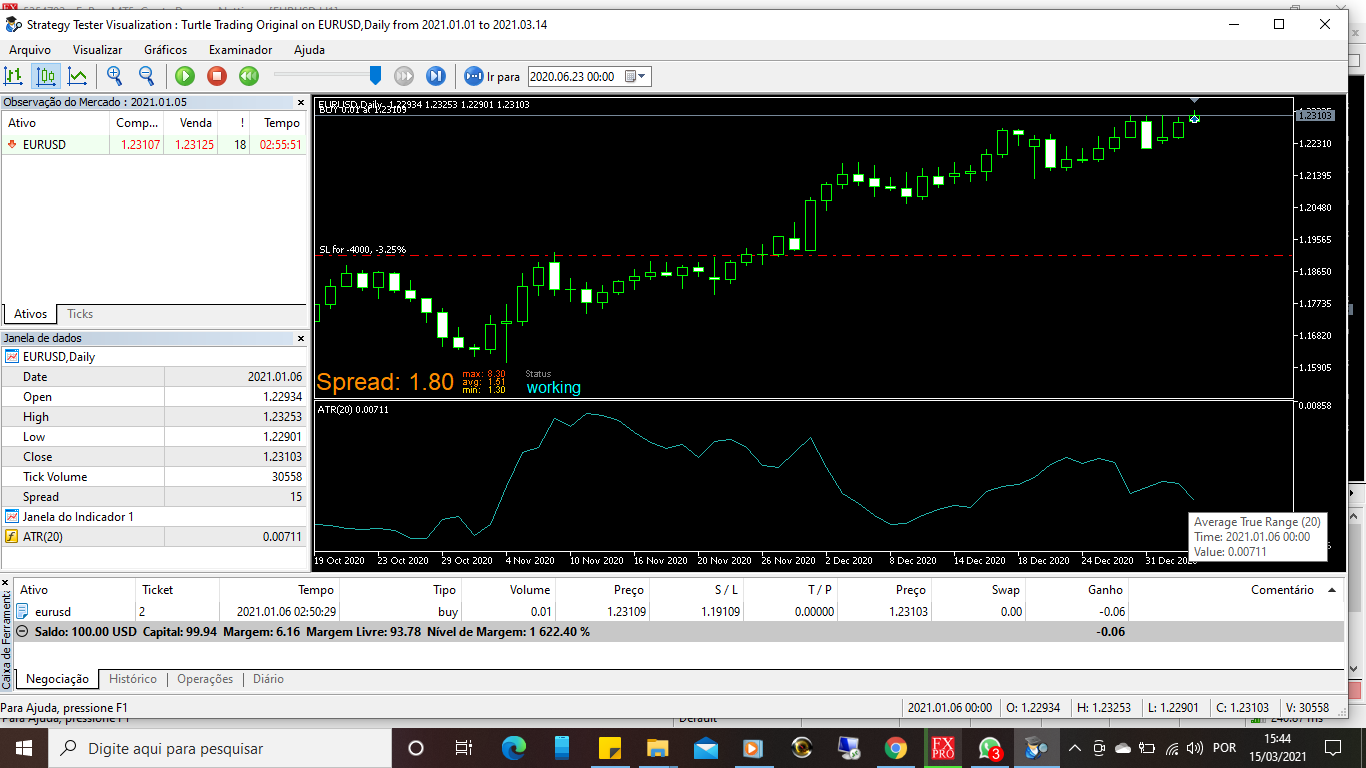Select the Negociação tab
1366x768 pixels.
point(57,679)
